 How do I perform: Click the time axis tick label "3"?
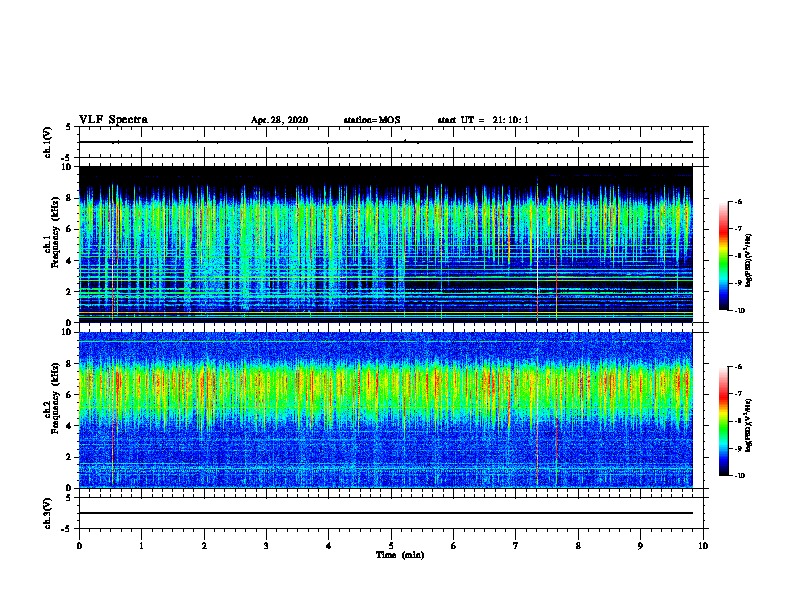click(266, 546)
